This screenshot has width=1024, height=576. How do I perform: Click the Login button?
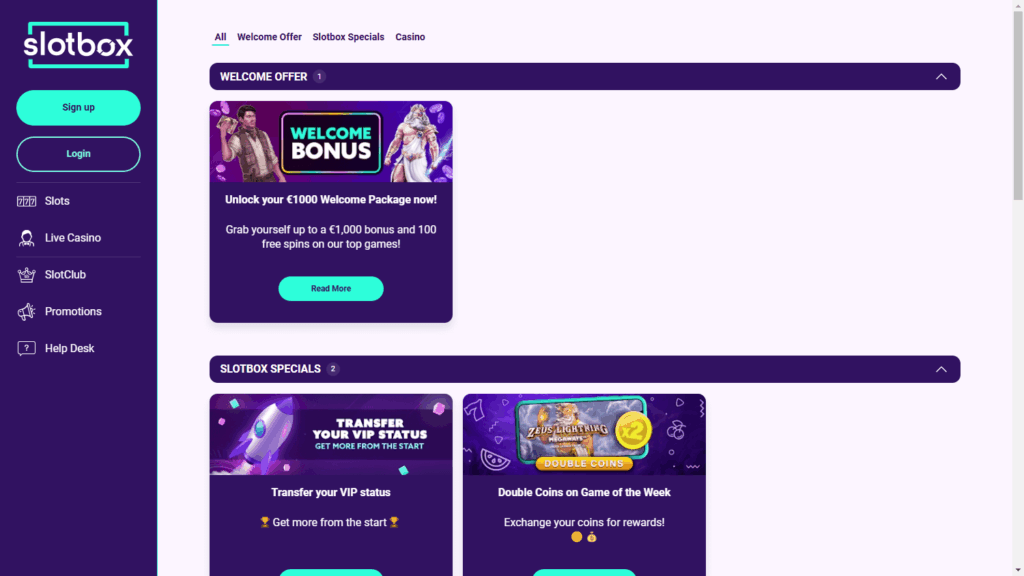pyautogui.click(x=78, y=154)
